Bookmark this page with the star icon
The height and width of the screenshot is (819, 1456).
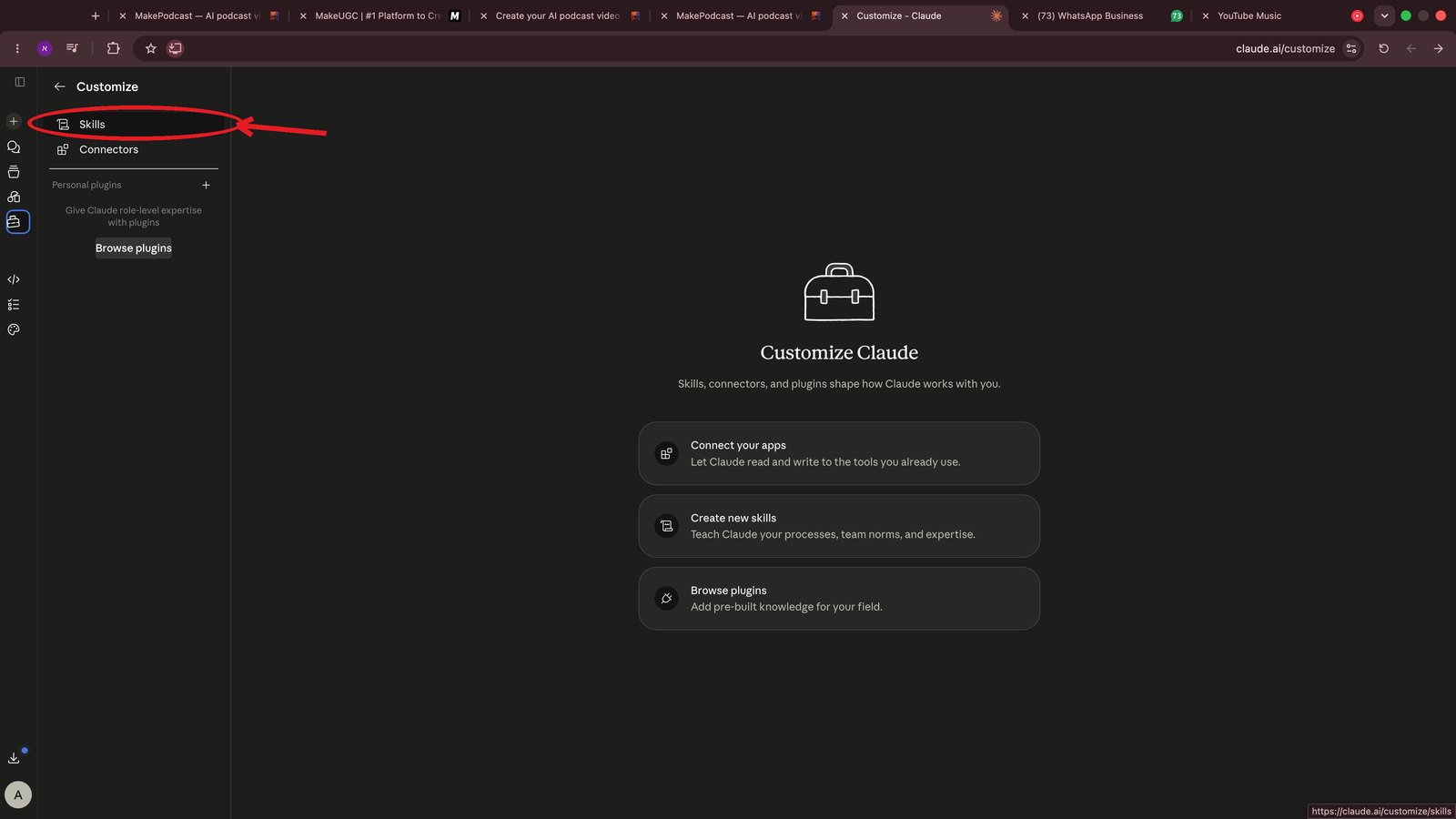point(151,48)
